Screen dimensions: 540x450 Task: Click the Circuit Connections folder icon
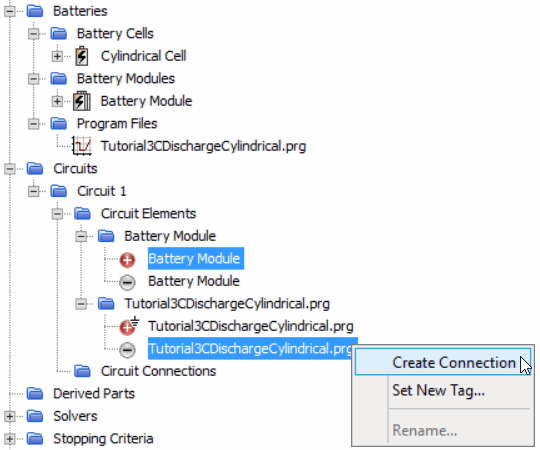tap(82, 371)
